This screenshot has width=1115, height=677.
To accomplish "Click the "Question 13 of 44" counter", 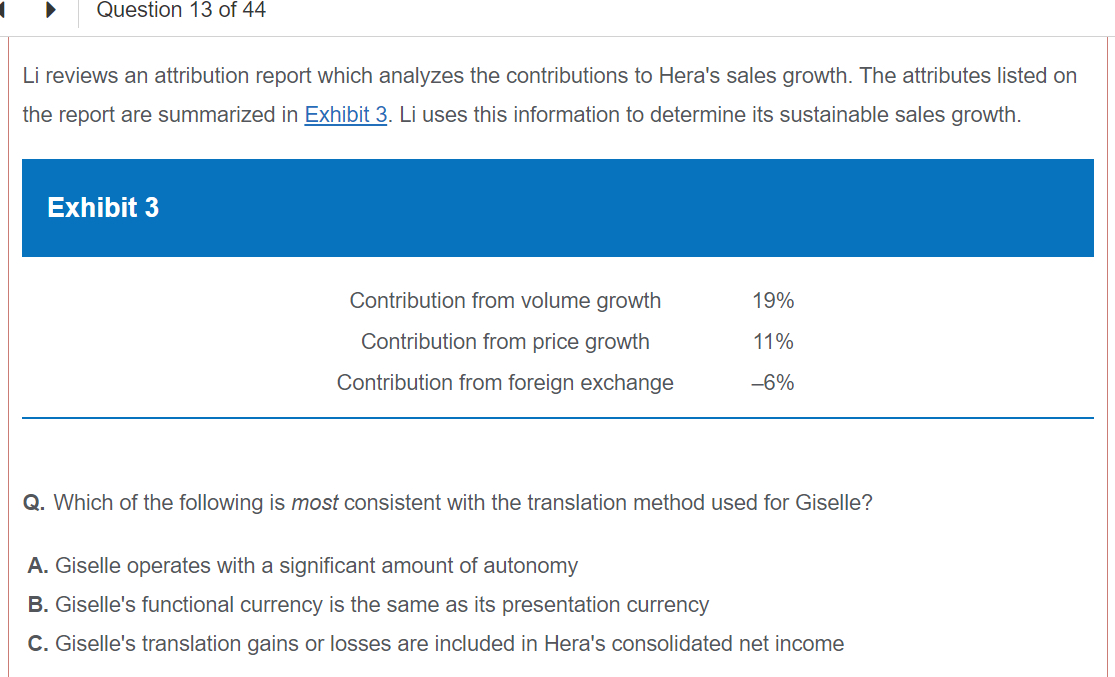I will click(181, 11).
